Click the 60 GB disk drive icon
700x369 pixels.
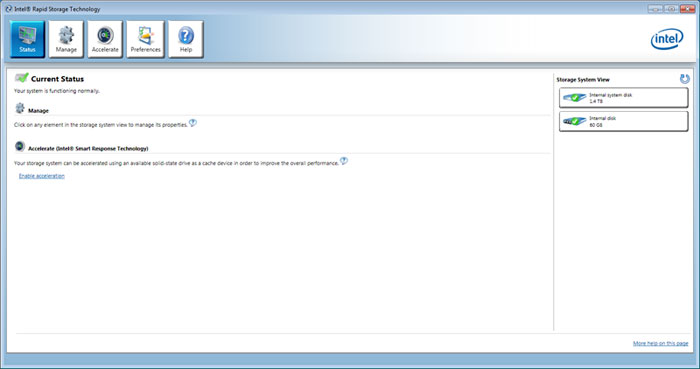click(x=574, y=121)
